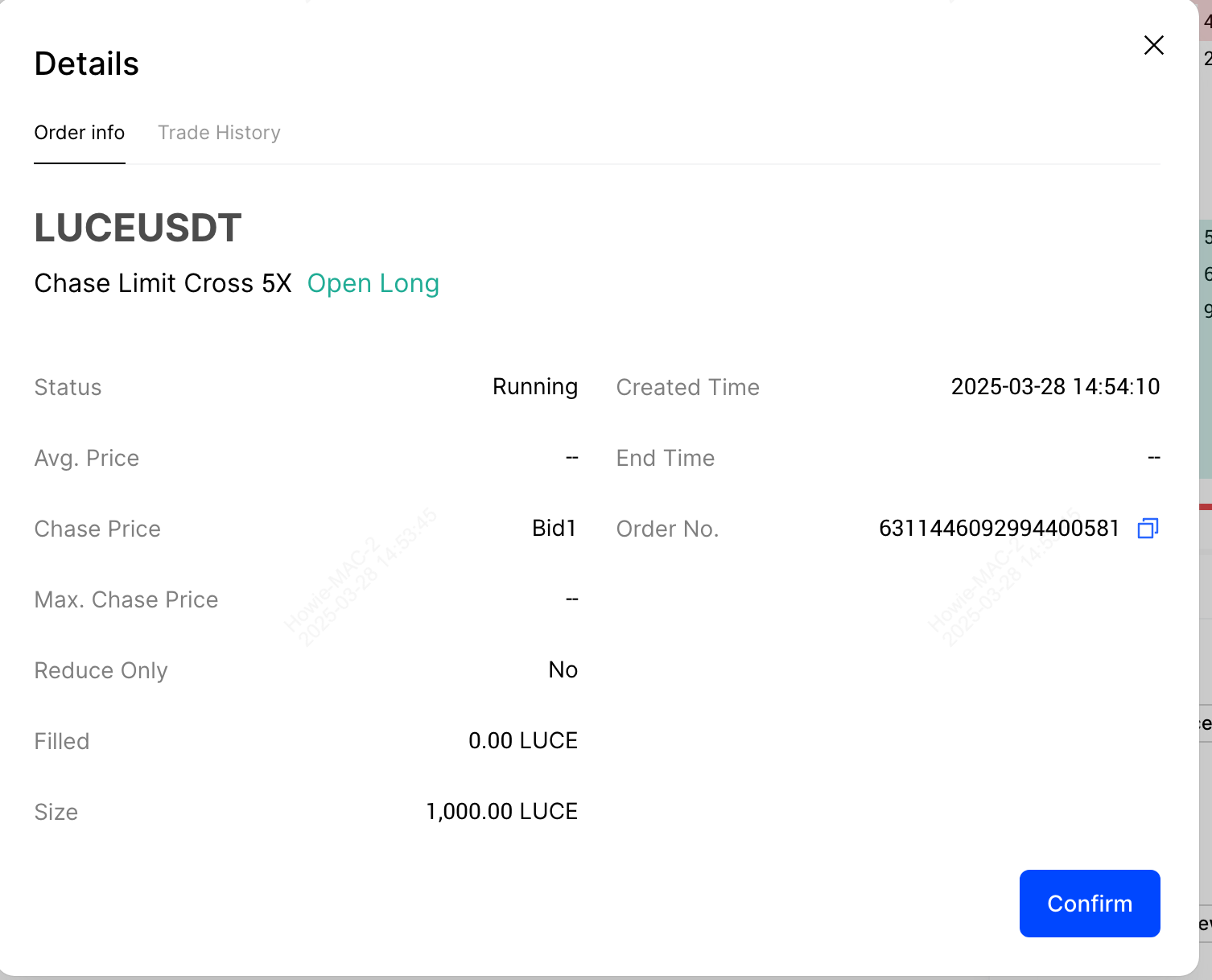Screen dimensions: 1212x980
Task: Copy the order number with the copy icon
Action: (1148, 529)
